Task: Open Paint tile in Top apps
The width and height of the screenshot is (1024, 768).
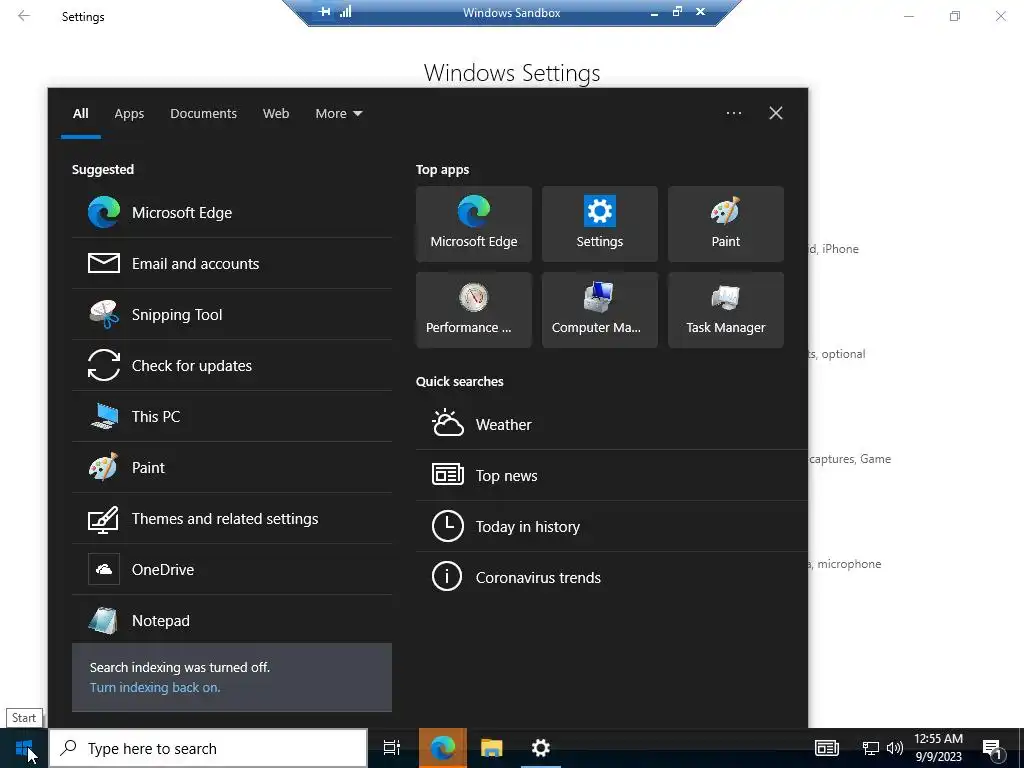Action: (x=726, y=224)
